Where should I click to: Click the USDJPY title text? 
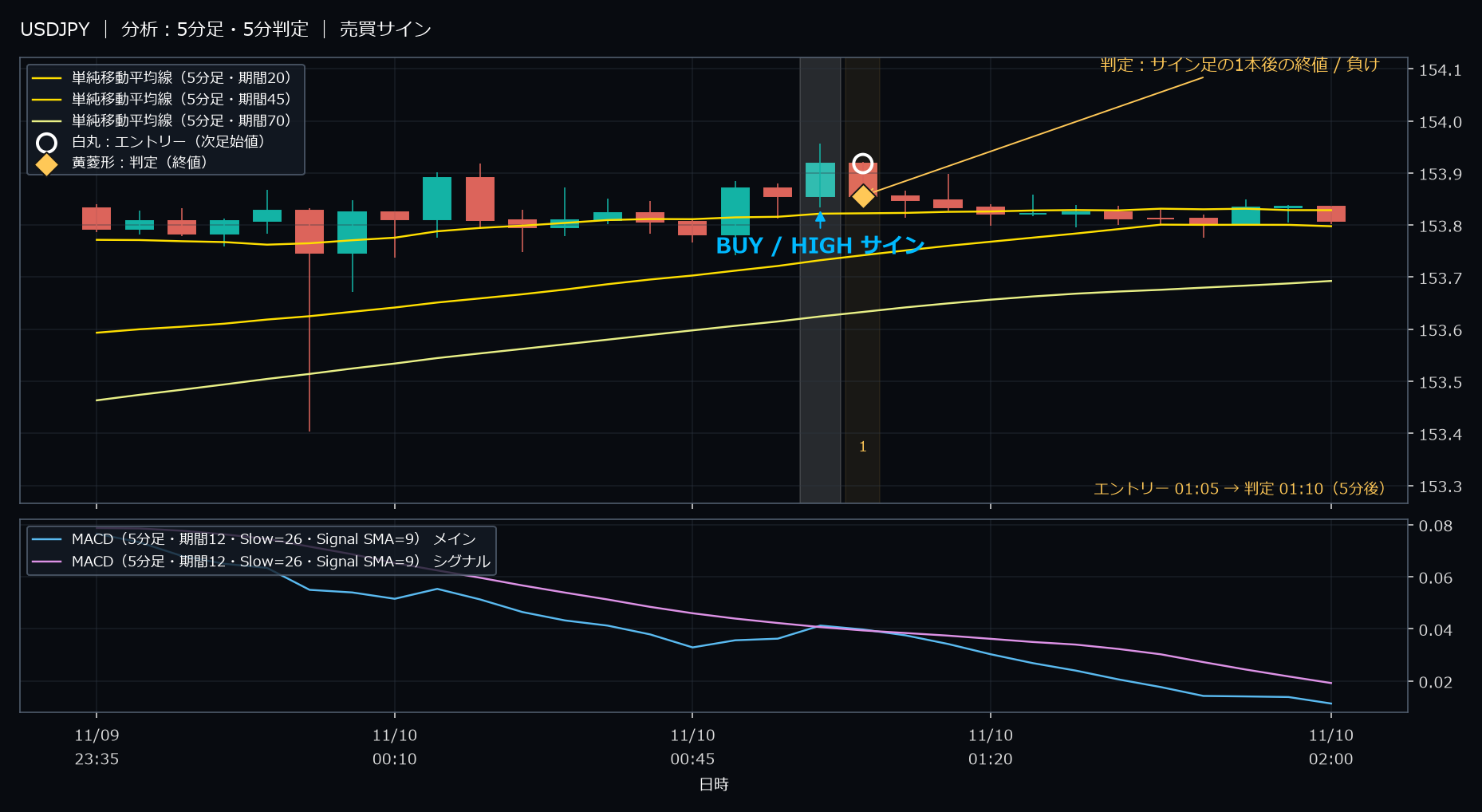point(55,30)
